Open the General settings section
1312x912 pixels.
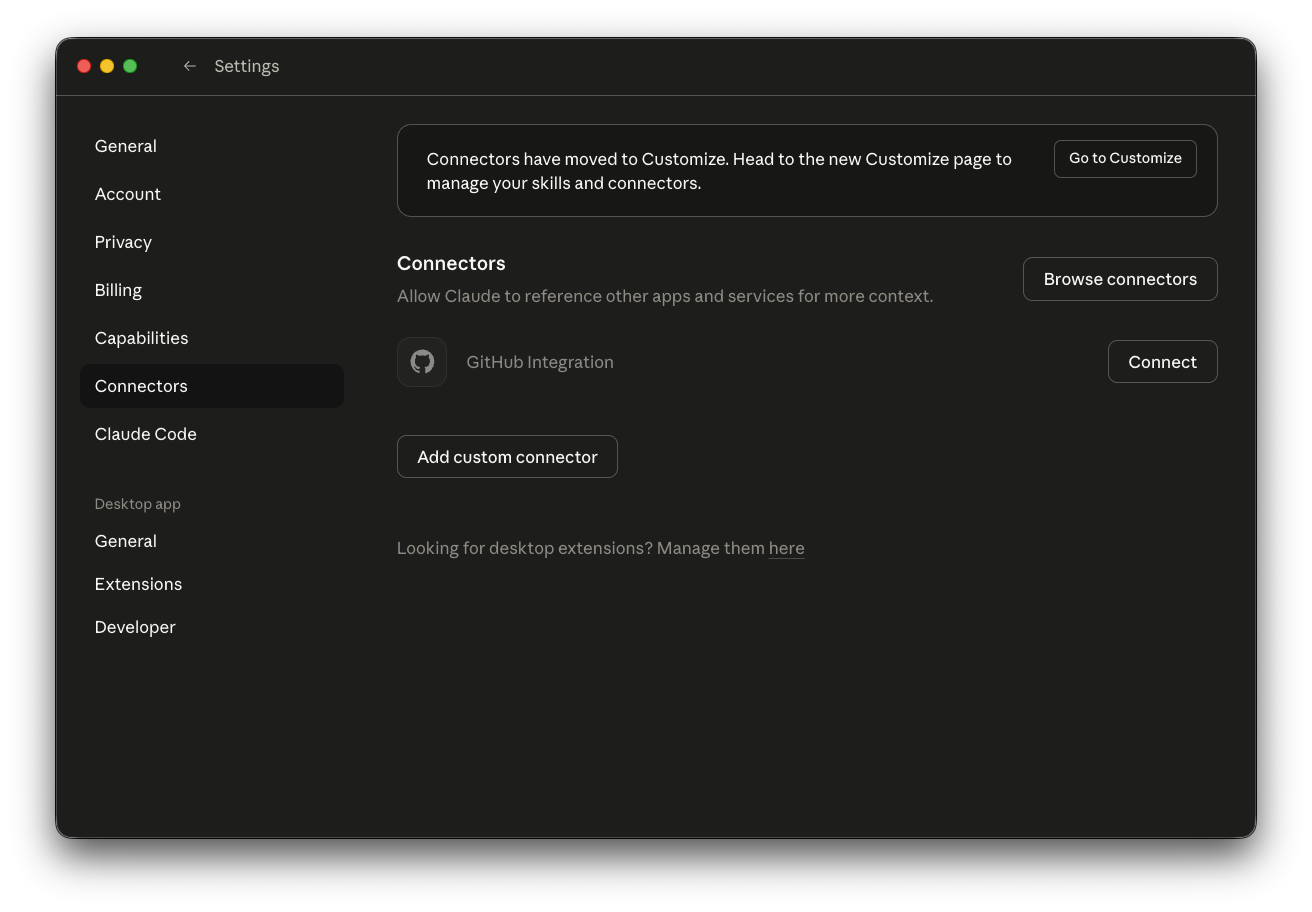tap(212, 146)
